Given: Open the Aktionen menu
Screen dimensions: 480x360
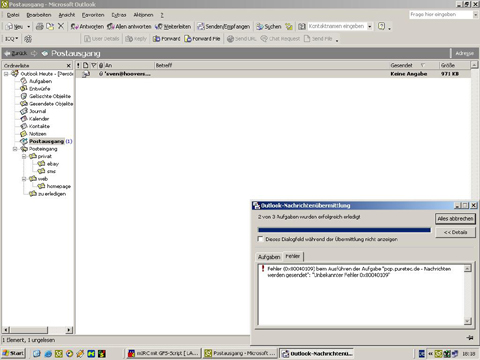Looking at the screenshot, I should [x=143, y=15].
